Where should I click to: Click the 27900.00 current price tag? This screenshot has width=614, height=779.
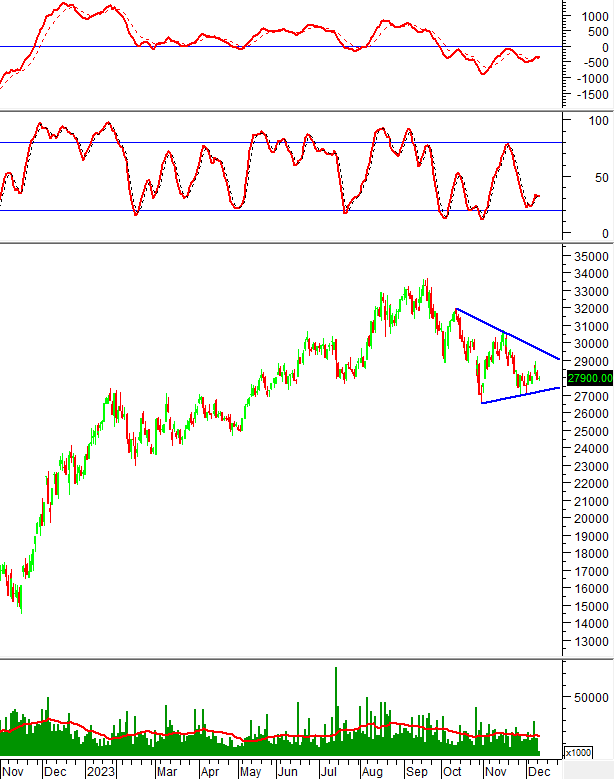(590, 378)
